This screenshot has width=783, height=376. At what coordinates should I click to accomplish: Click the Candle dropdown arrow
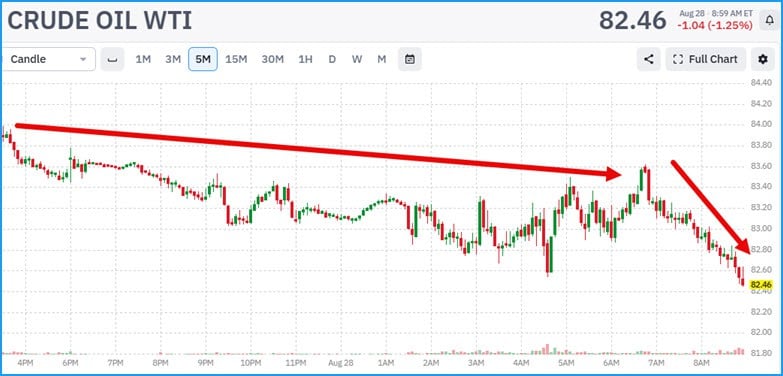[83, 59]
